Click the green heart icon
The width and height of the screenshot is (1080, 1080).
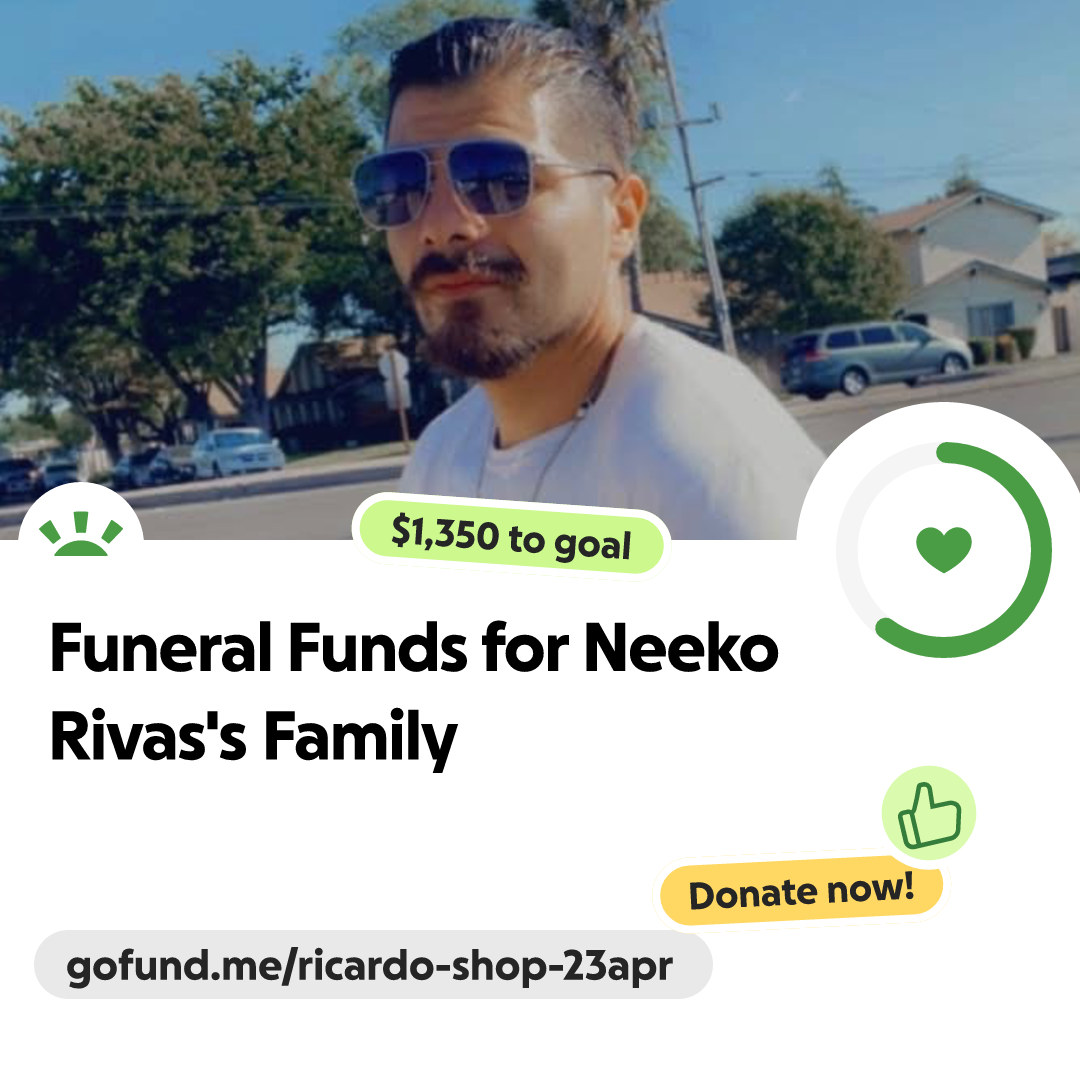click(944, 549)
